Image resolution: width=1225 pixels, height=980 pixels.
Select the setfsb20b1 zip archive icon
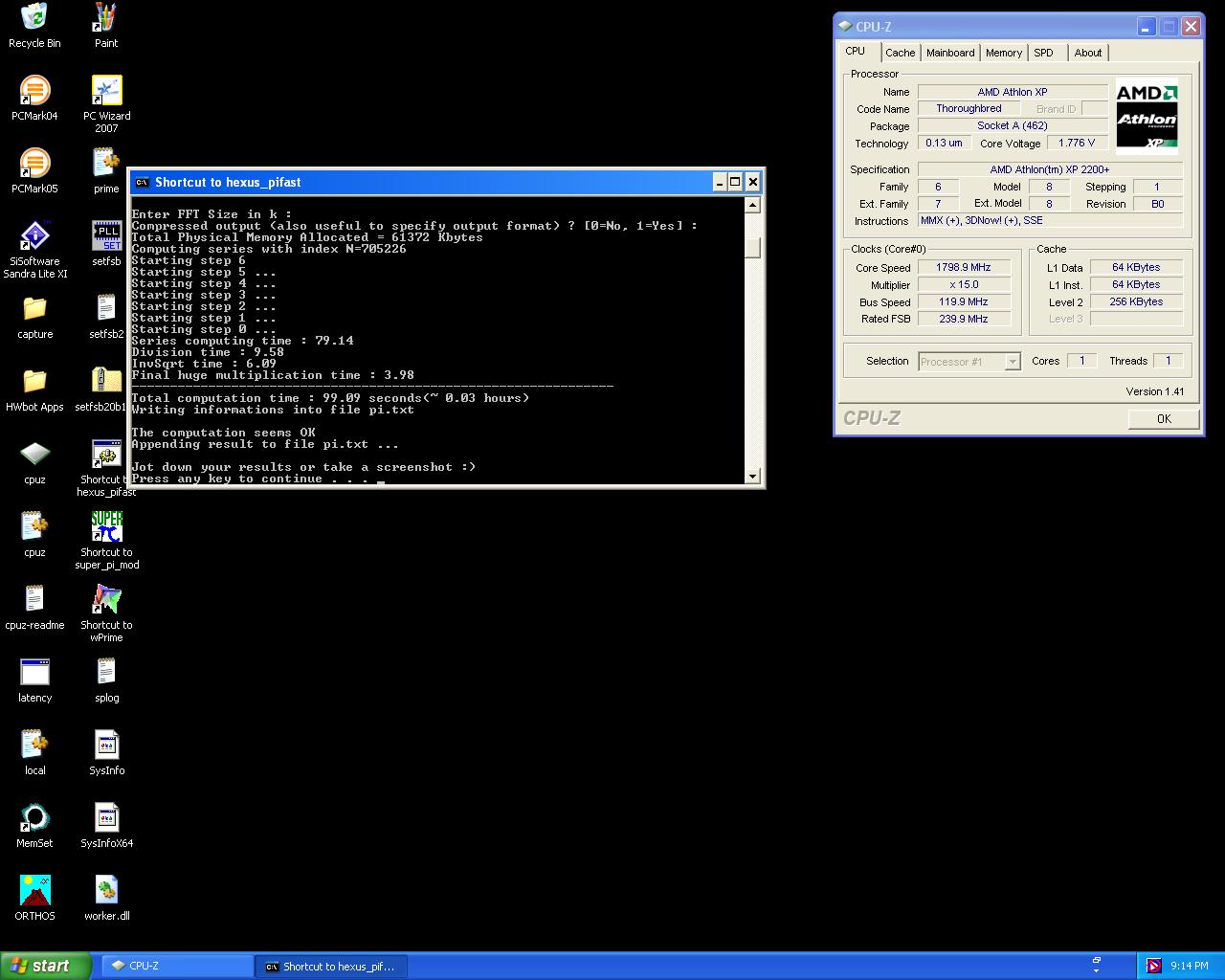click(106, 382)
